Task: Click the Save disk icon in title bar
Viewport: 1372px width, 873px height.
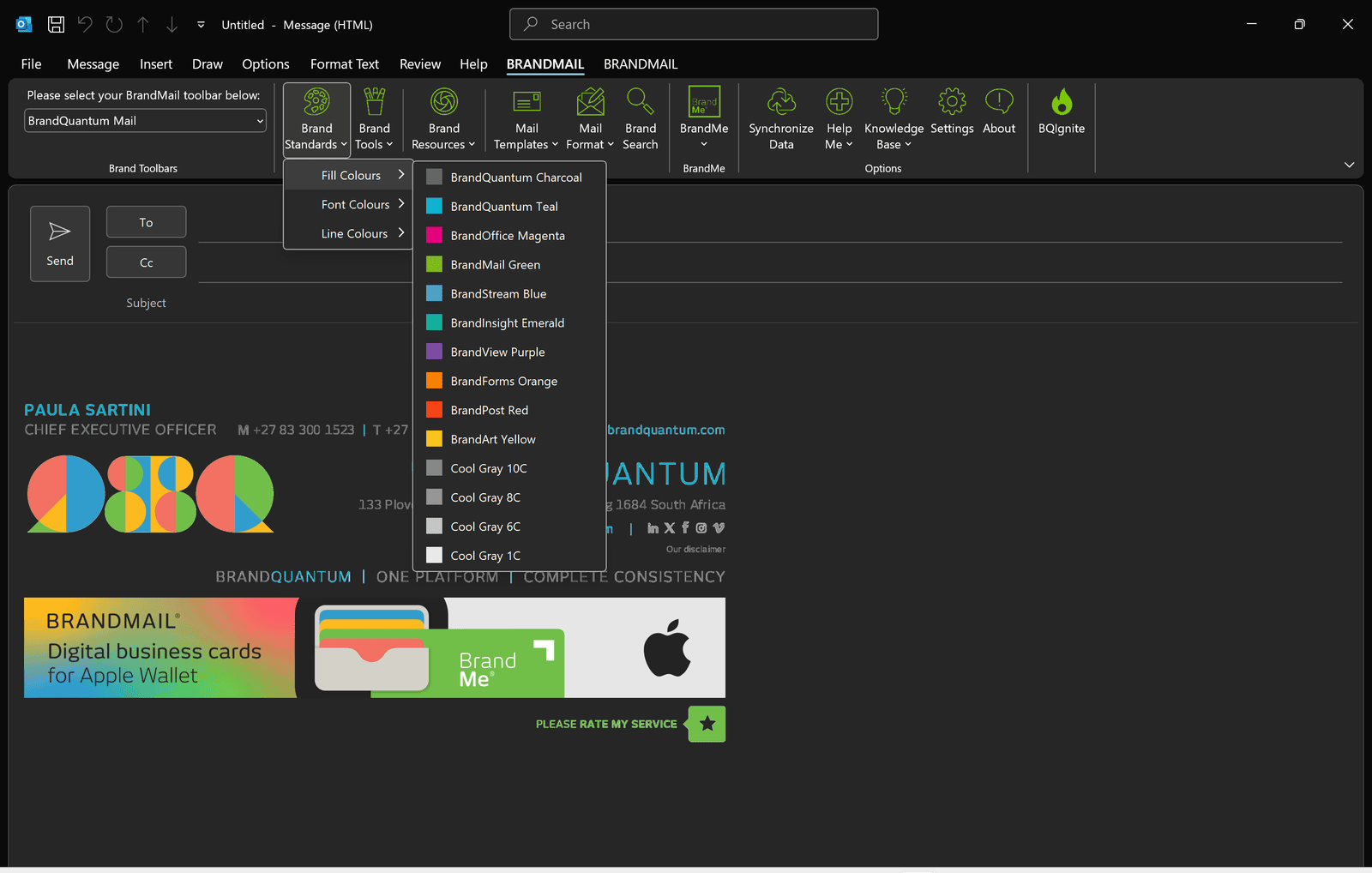Action: tap(56, 25)
